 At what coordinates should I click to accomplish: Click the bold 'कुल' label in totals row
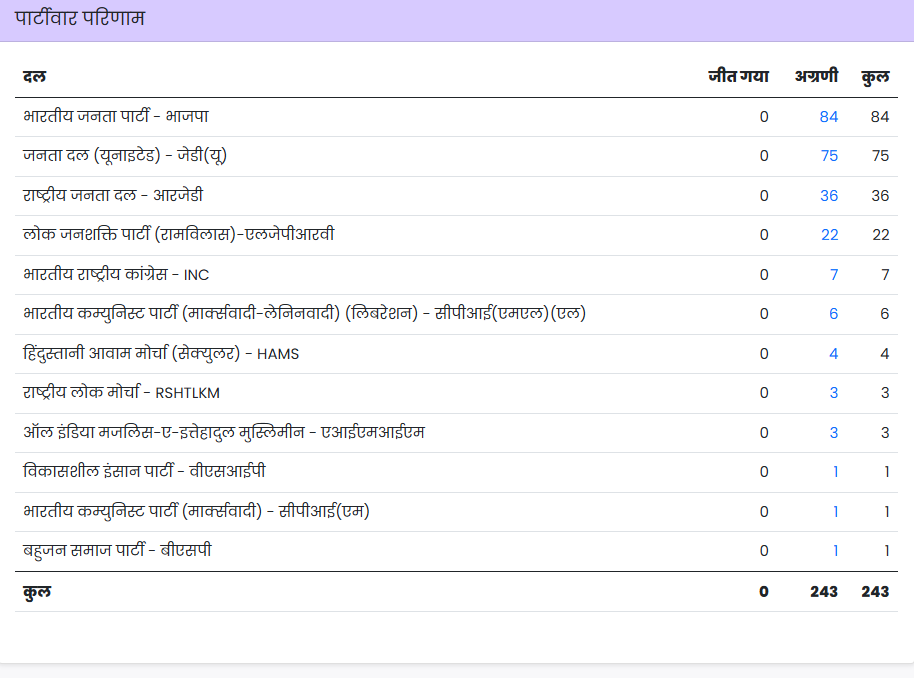tap(37, 592)
